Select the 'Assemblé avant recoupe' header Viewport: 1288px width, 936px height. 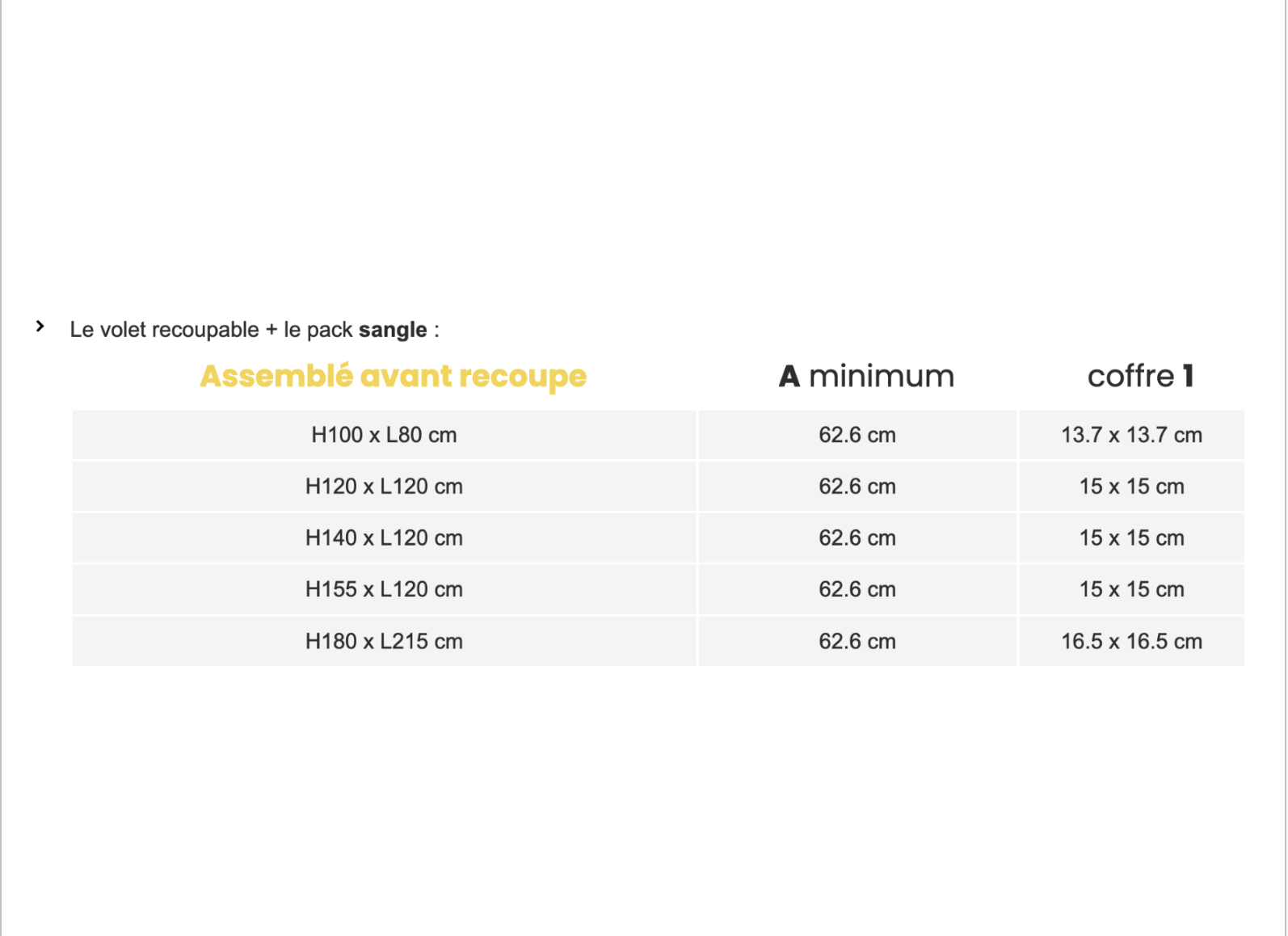[393, 377]
